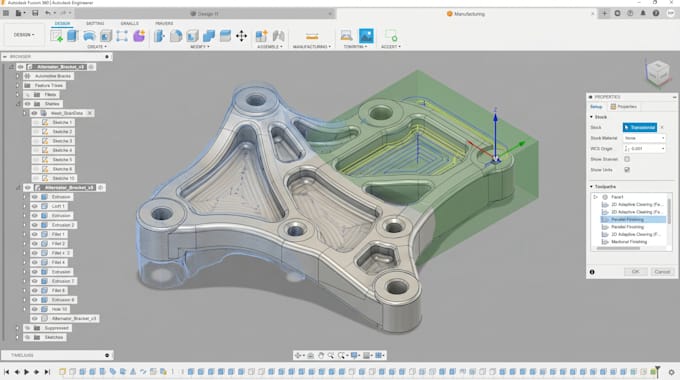Click the purple Create Form icon

pyautogui.click(x=139, y=36)
